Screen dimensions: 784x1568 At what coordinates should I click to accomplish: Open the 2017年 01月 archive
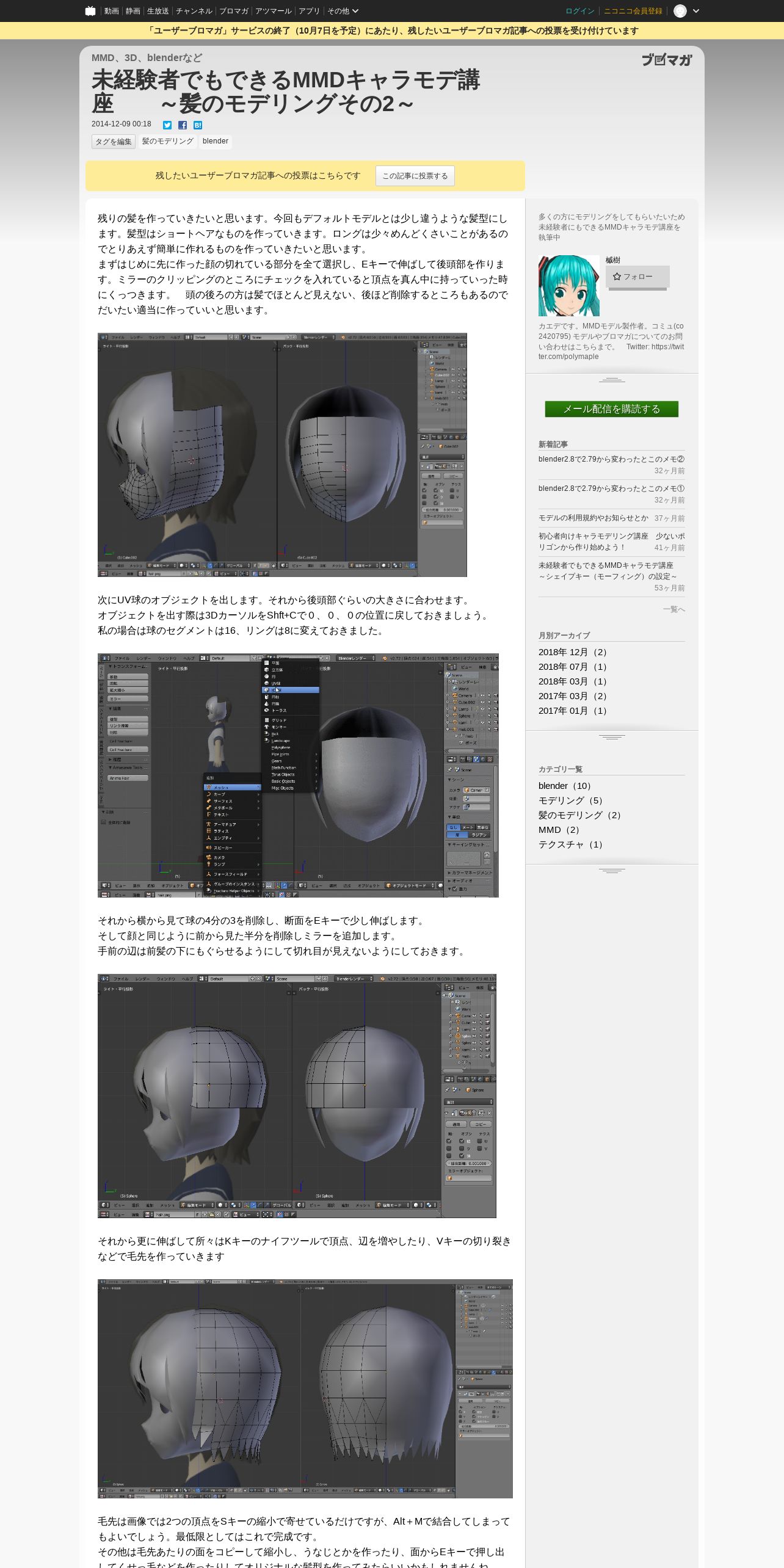click(x=573, y=711)
